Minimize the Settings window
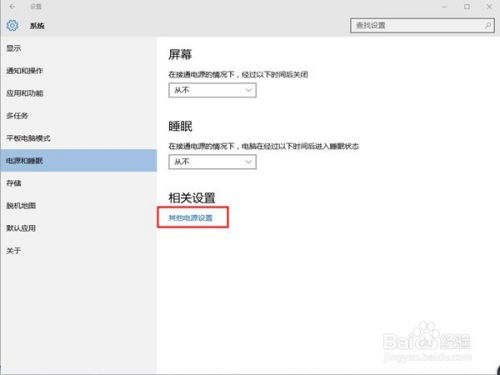The width and height of the screenshot is (500, 375). click(444, 7)
